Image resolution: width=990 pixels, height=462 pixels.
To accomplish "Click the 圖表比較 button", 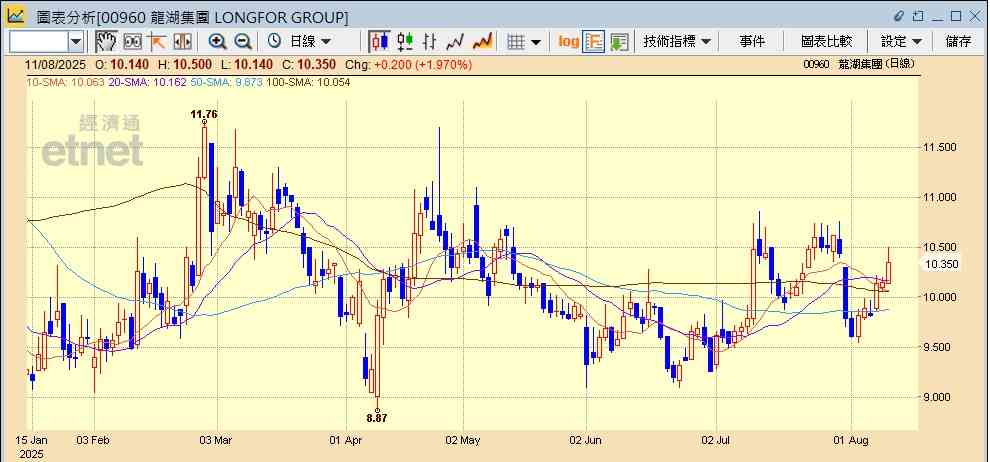I will [826, 42].
